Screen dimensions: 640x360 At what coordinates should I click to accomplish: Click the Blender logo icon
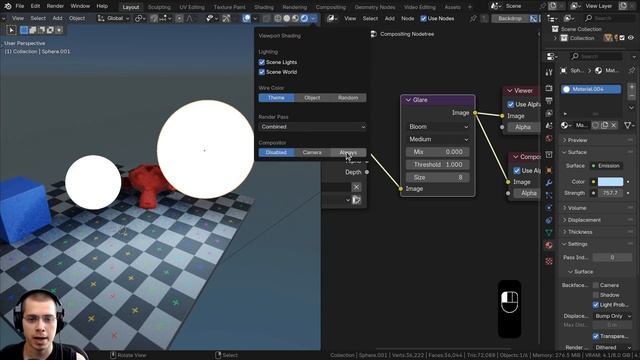[x=8, y=6]
